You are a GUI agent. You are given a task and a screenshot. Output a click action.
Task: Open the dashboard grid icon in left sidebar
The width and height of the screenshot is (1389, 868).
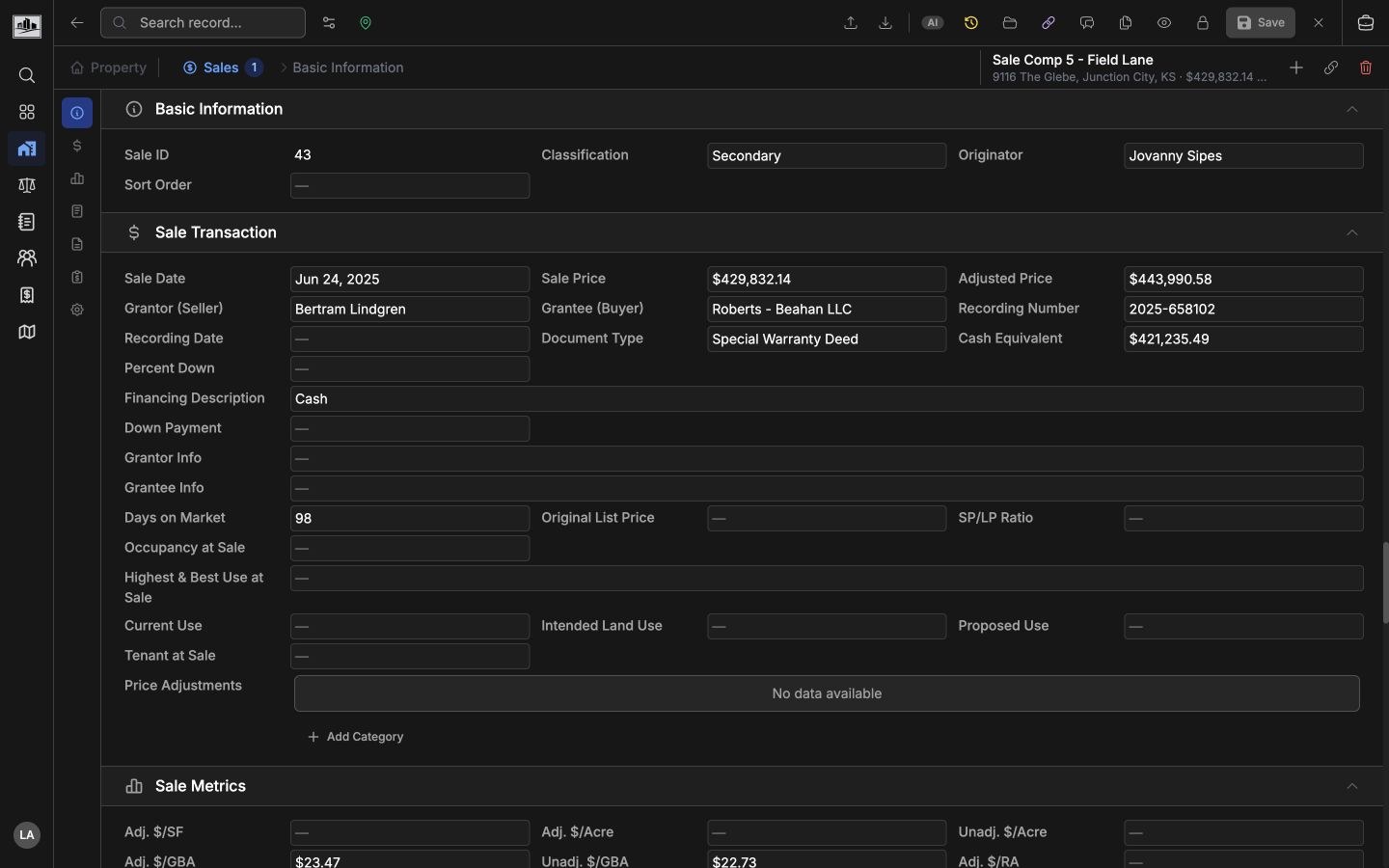coord(27,113)
